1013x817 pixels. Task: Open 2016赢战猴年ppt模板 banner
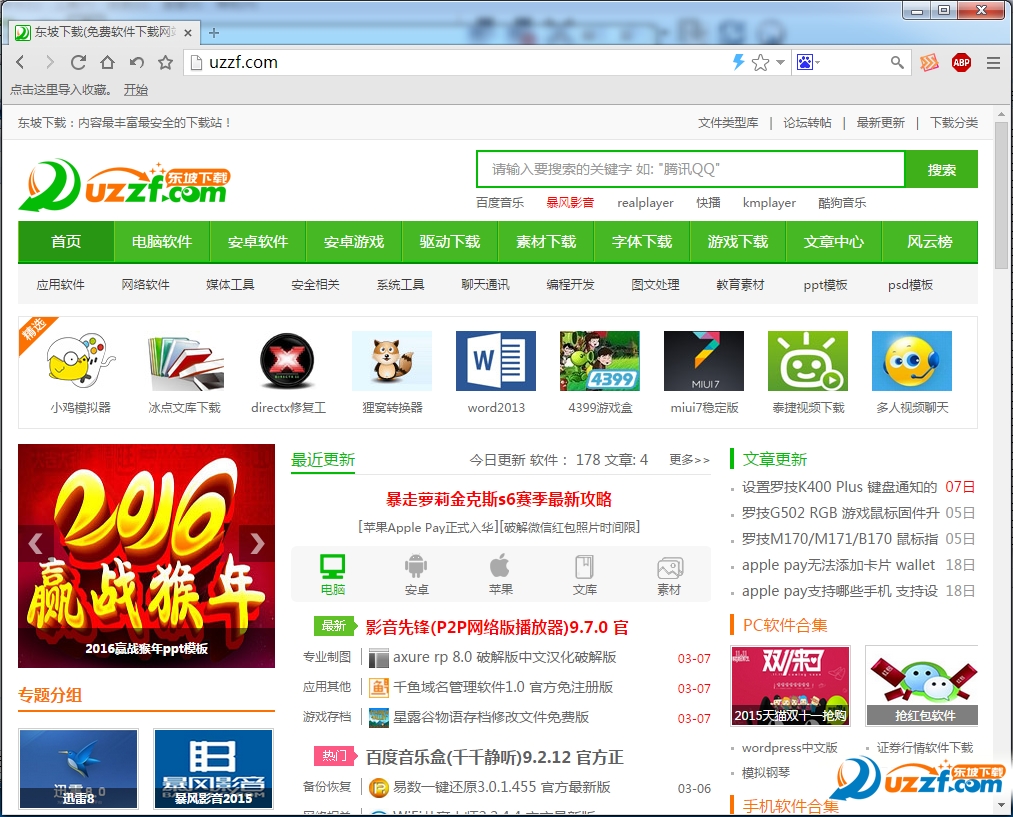pyautogui.click(x=147, y=555)
